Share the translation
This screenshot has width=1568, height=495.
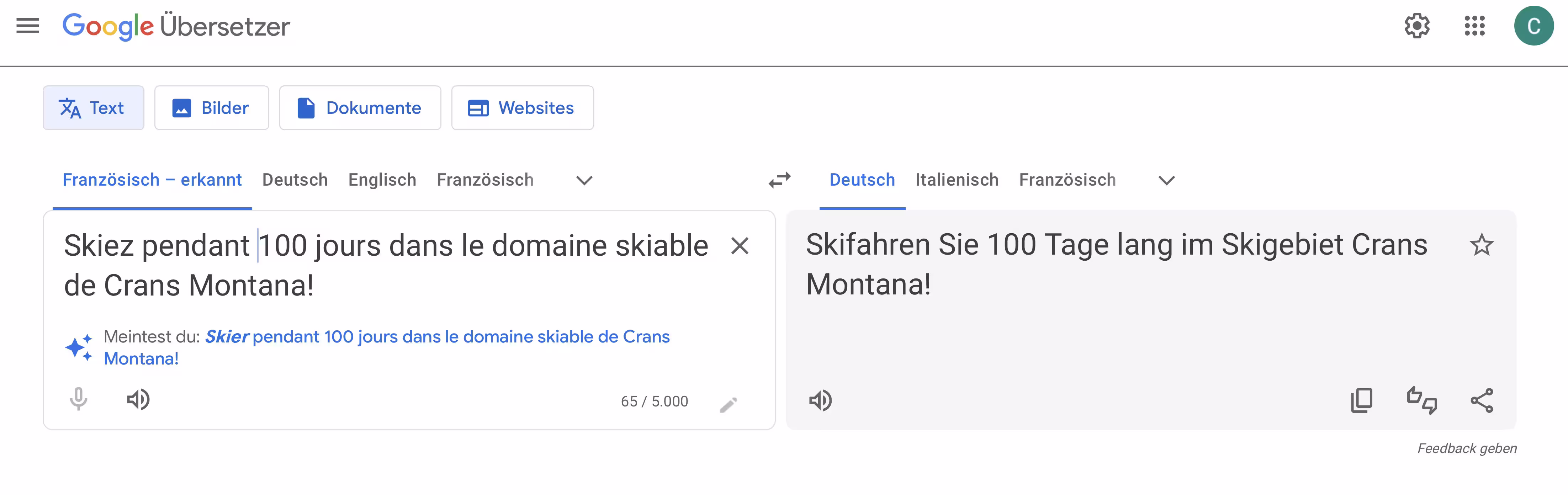coord(1482,401)
